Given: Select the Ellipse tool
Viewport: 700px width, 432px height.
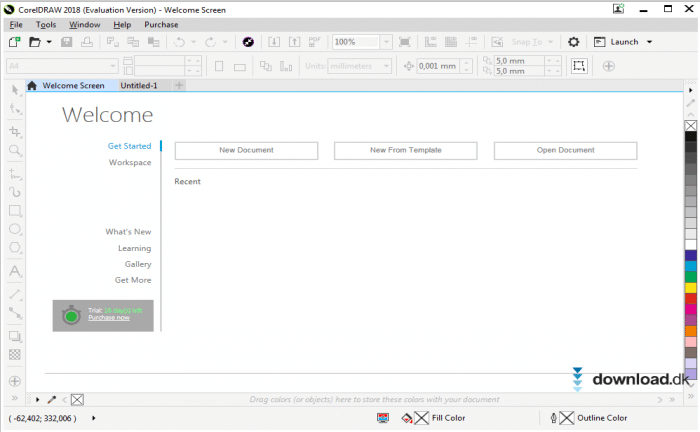Looking at the screenshot, I should click(15, 229).
